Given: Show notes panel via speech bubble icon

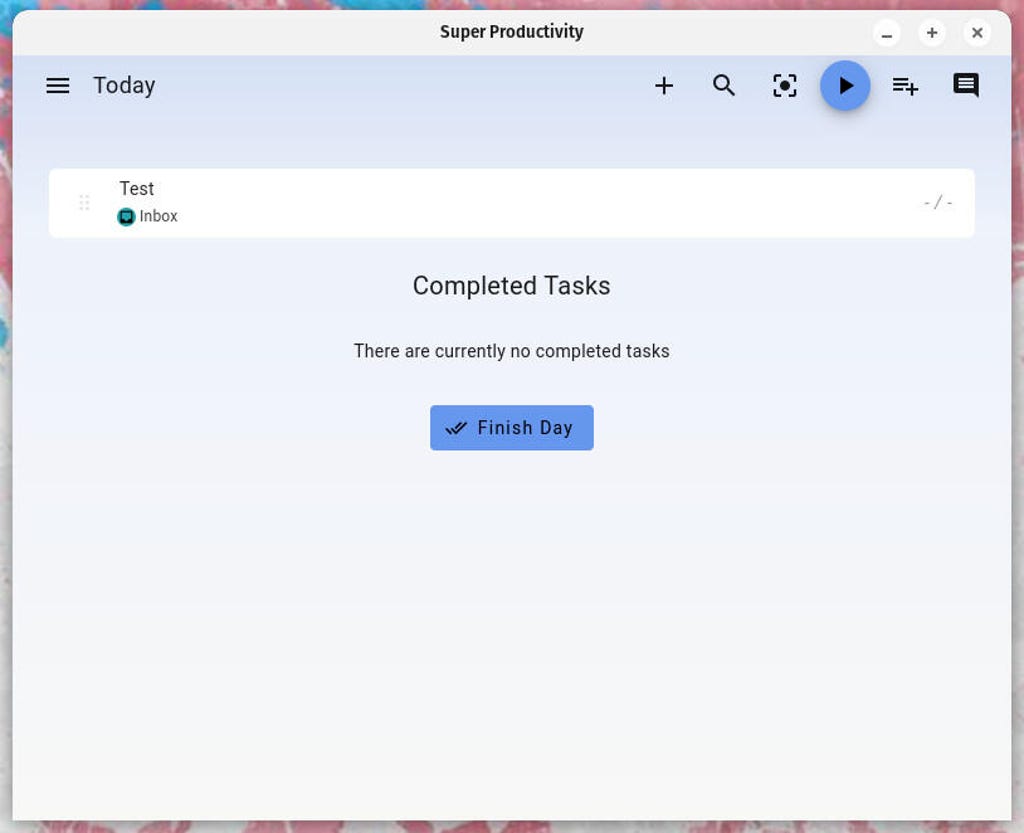Looking at the screenshot, I should click(966, 85).
